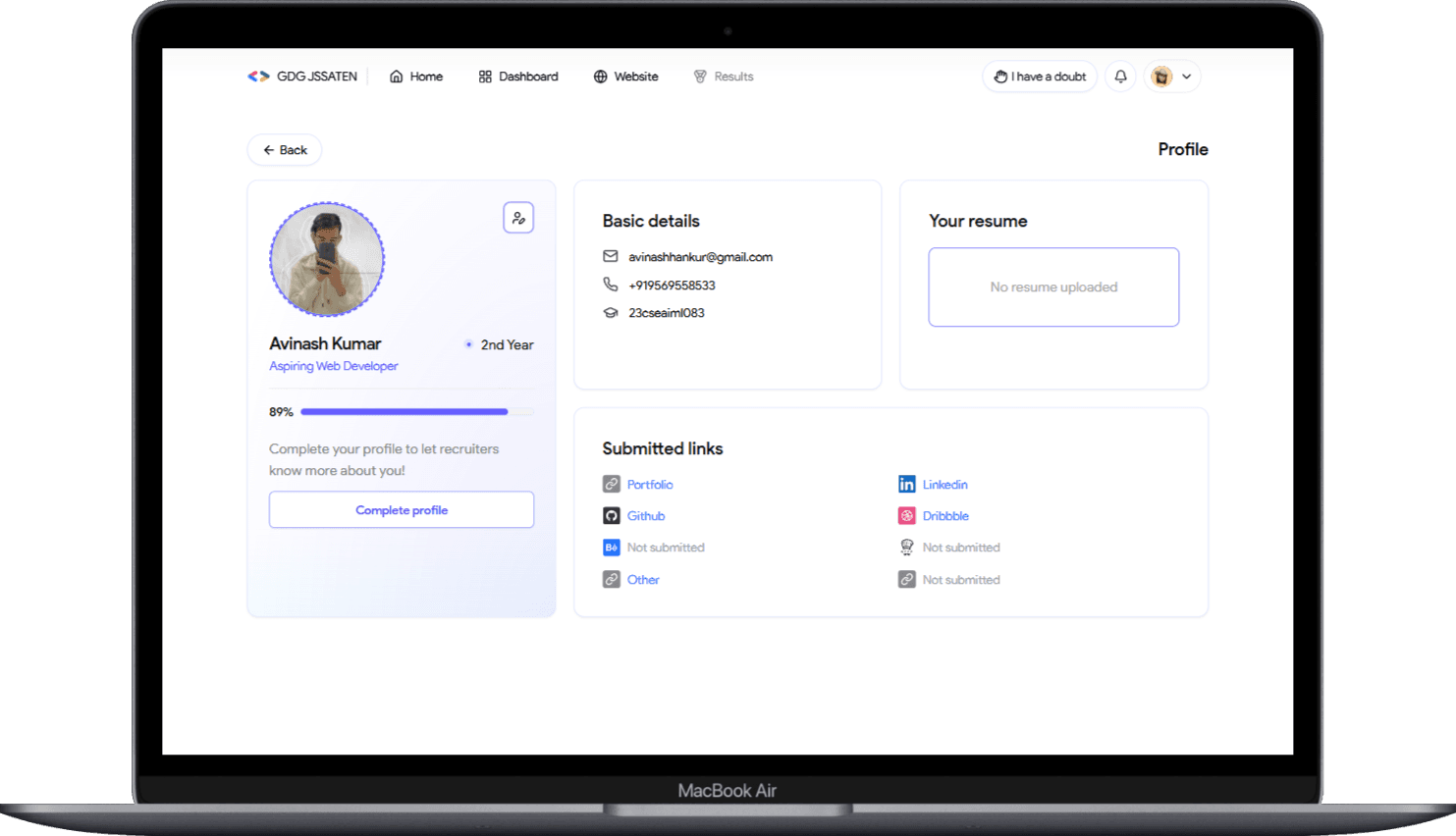
Task: Select the Behance icon
Action: pos(614,547)
